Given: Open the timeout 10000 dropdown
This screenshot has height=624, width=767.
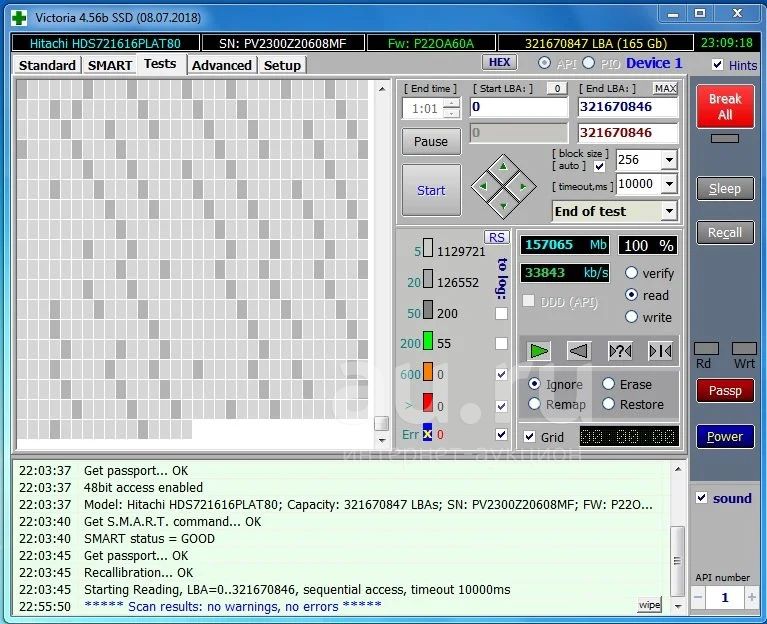Looking at the screenshot, I should pos(669,184).
